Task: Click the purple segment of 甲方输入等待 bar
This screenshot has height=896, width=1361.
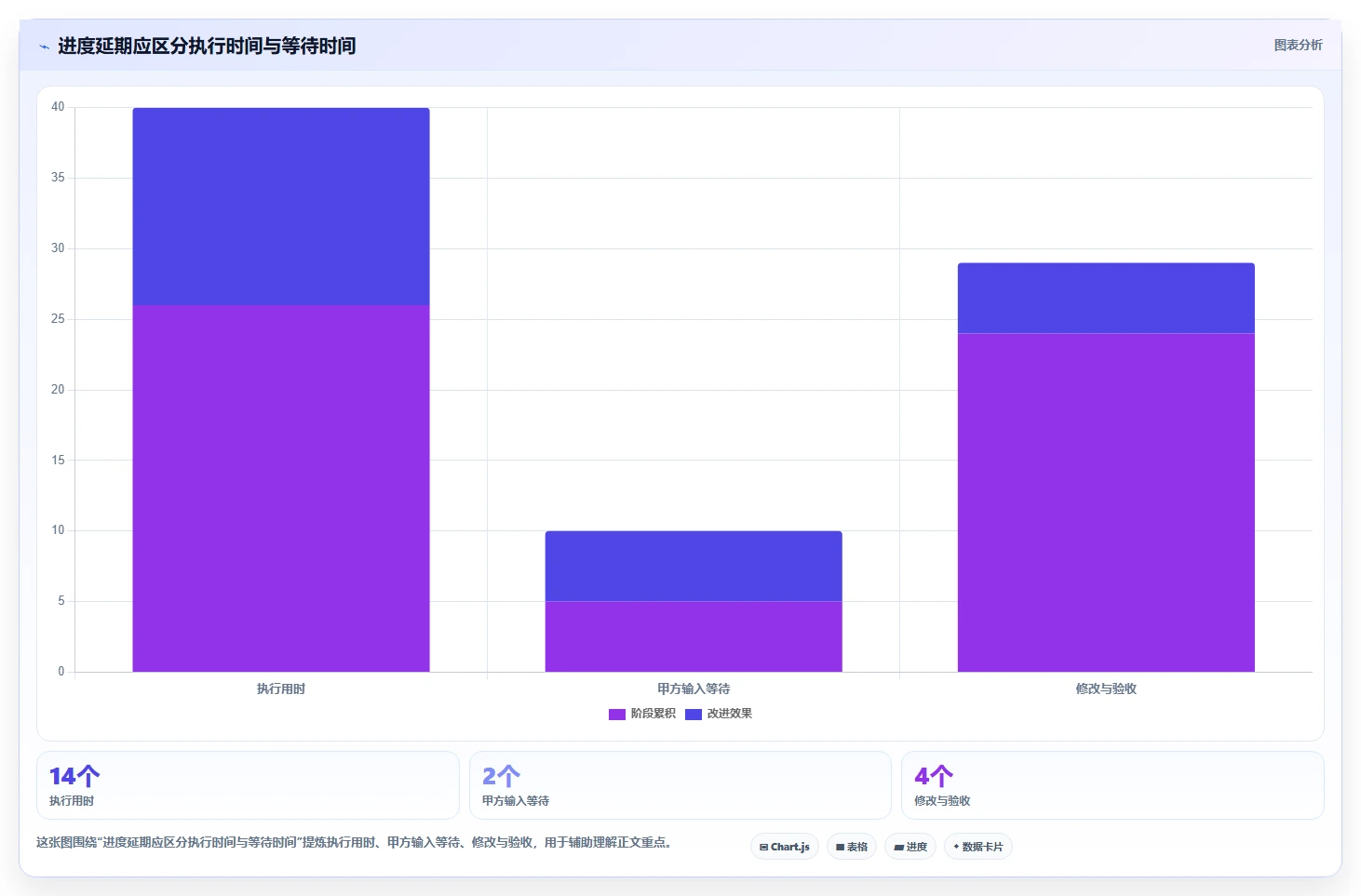Action: tap(694, 636)
